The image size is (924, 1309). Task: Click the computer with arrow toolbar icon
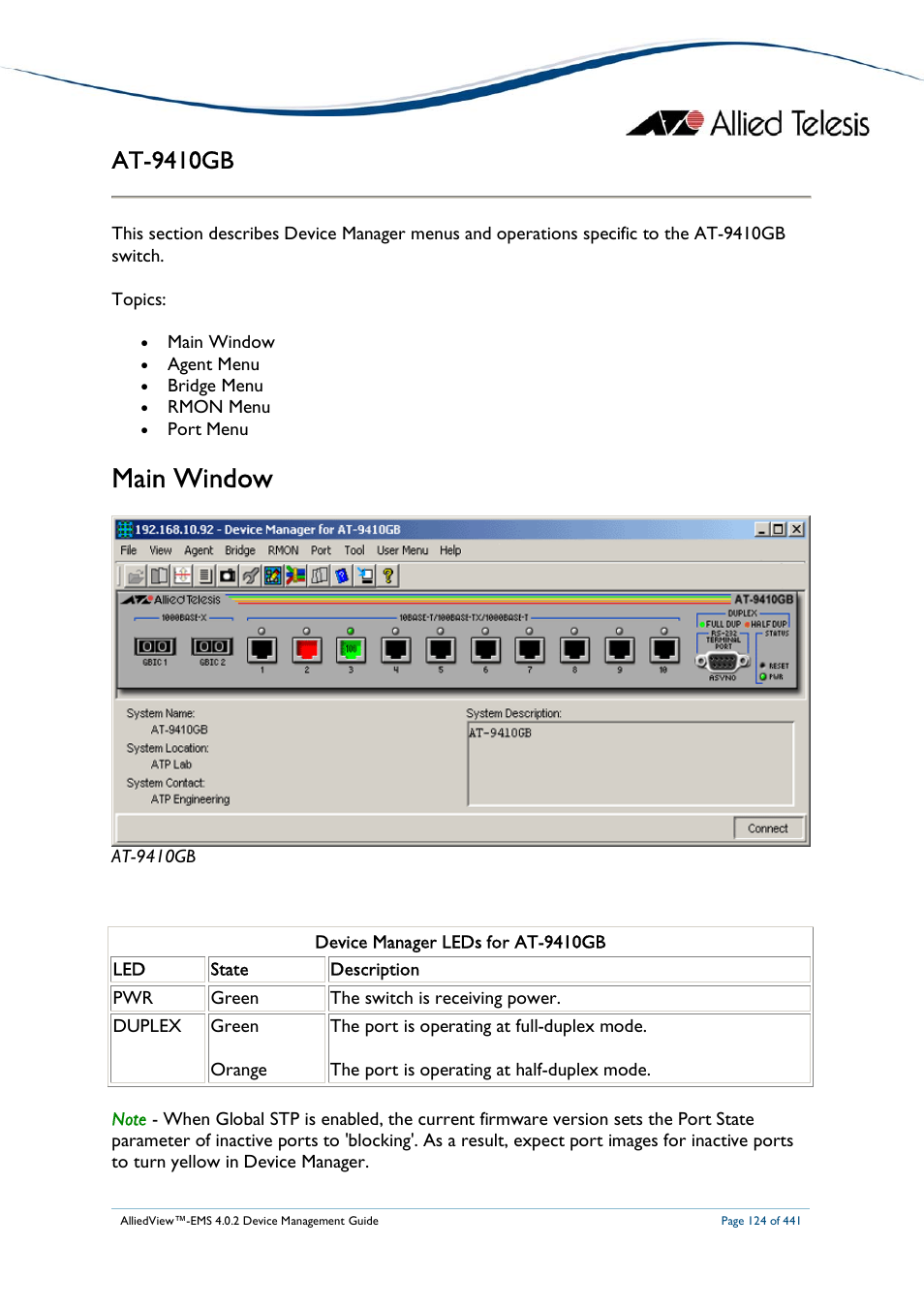(365, 576)
